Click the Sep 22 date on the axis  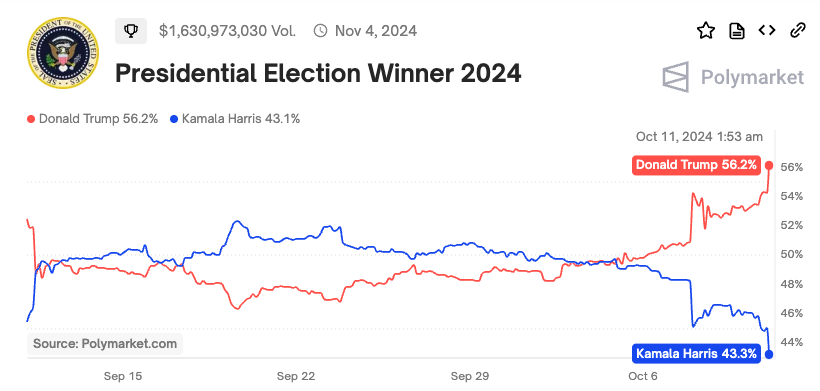[295, 376]
